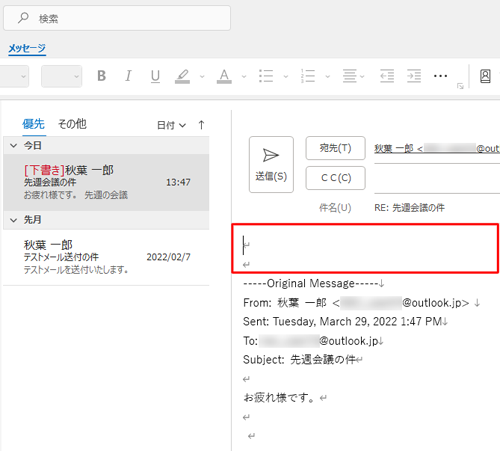Open the font name dropdown

[x=14, y=76]
